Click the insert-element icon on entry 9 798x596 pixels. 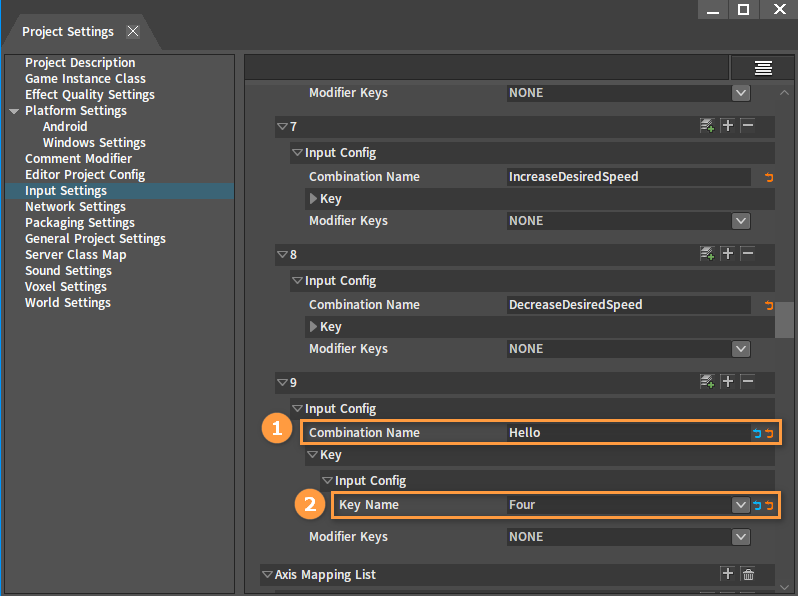point(707,382)
